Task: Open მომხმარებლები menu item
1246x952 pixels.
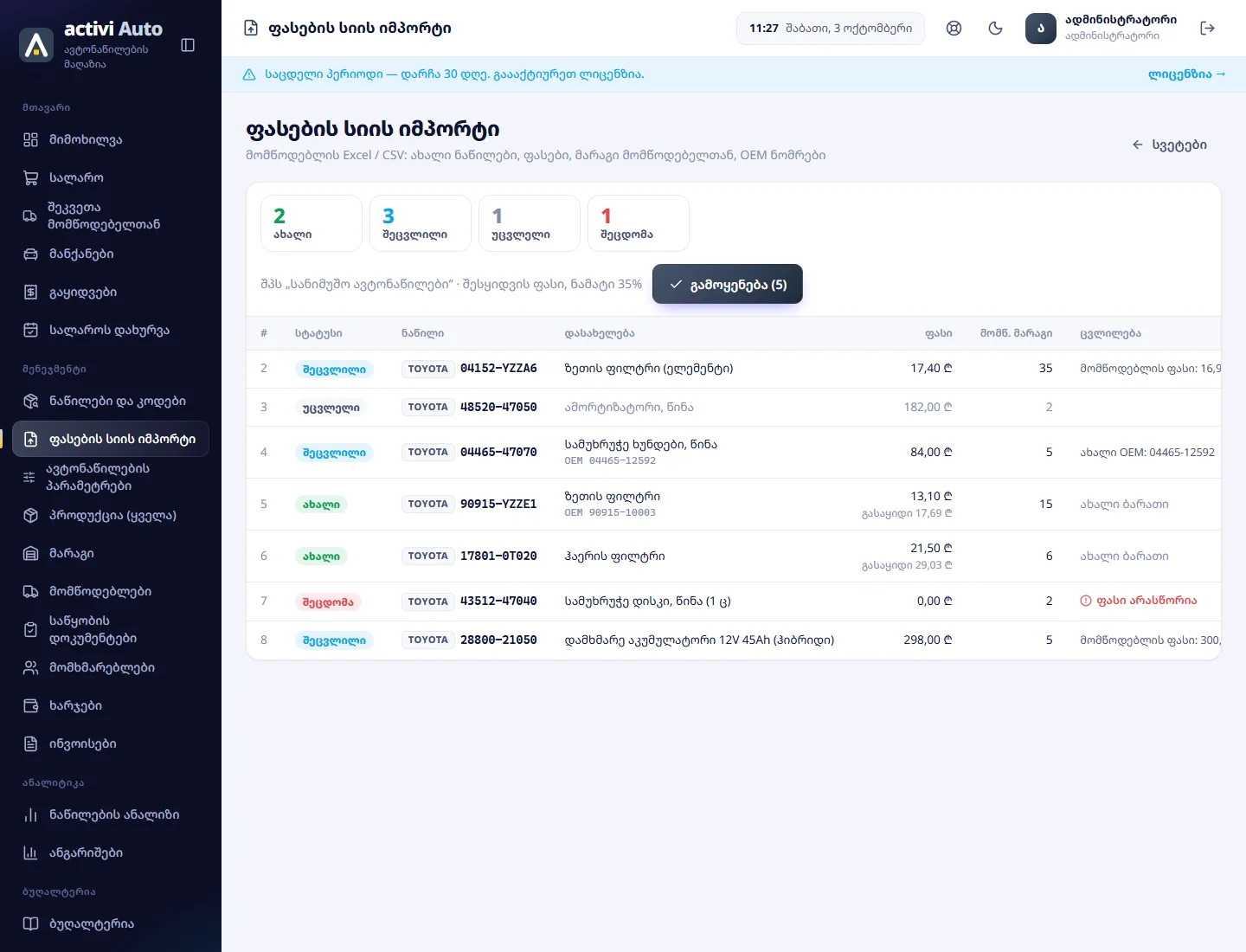Action: [111, 667]
